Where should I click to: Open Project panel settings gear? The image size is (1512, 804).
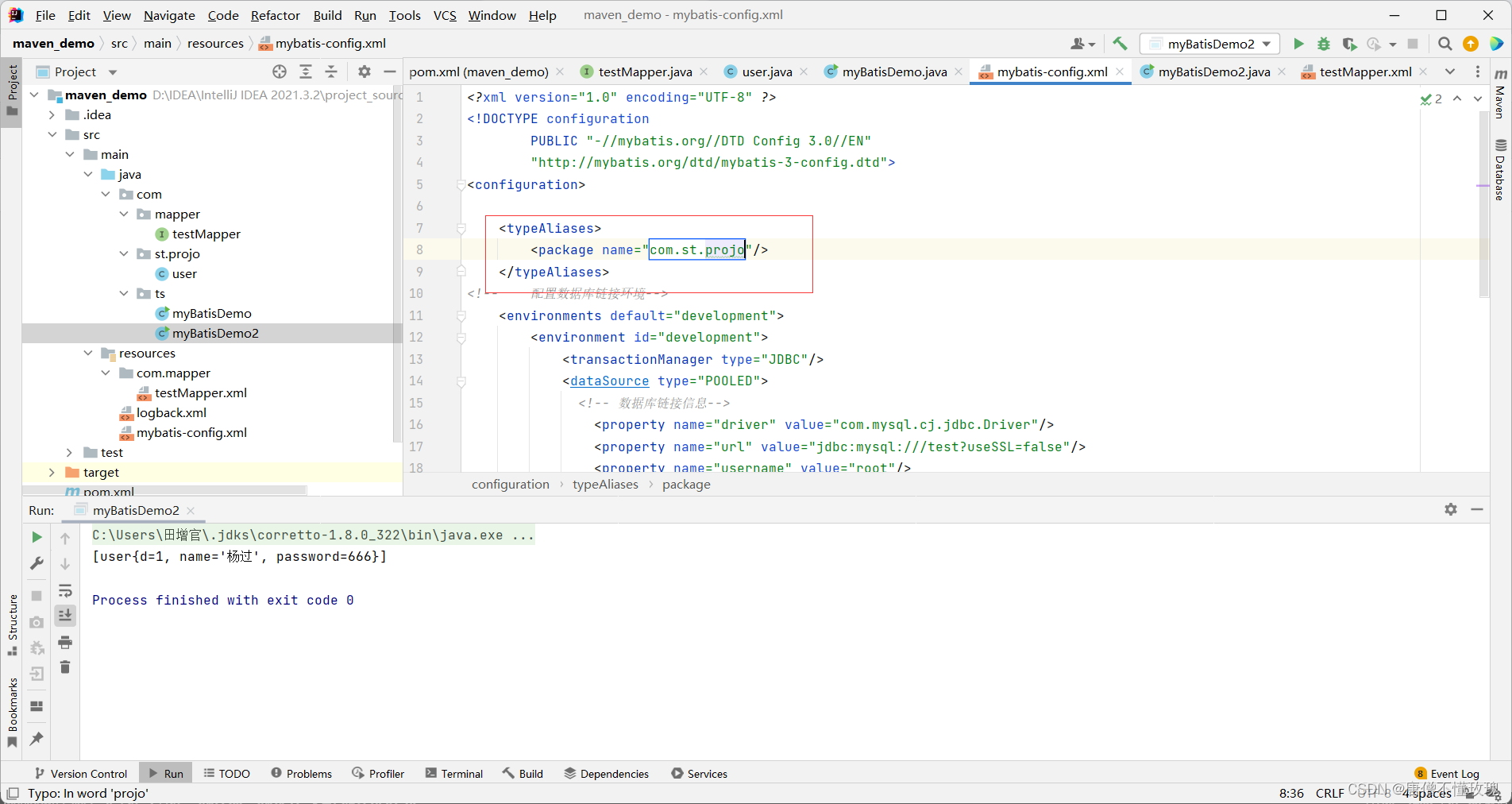(x=364, y=72)
